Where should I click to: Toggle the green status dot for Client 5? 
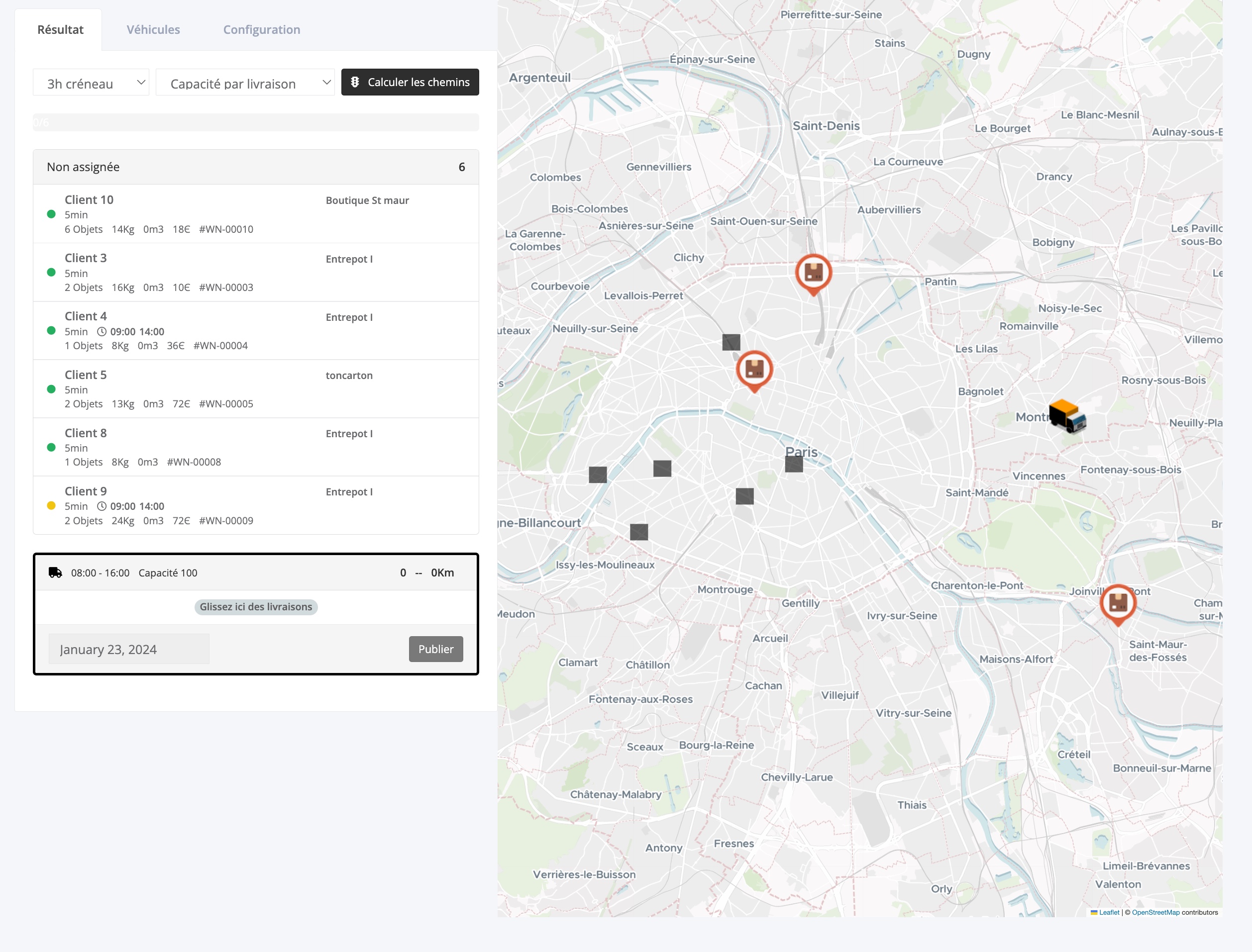[x=52, y=389]
